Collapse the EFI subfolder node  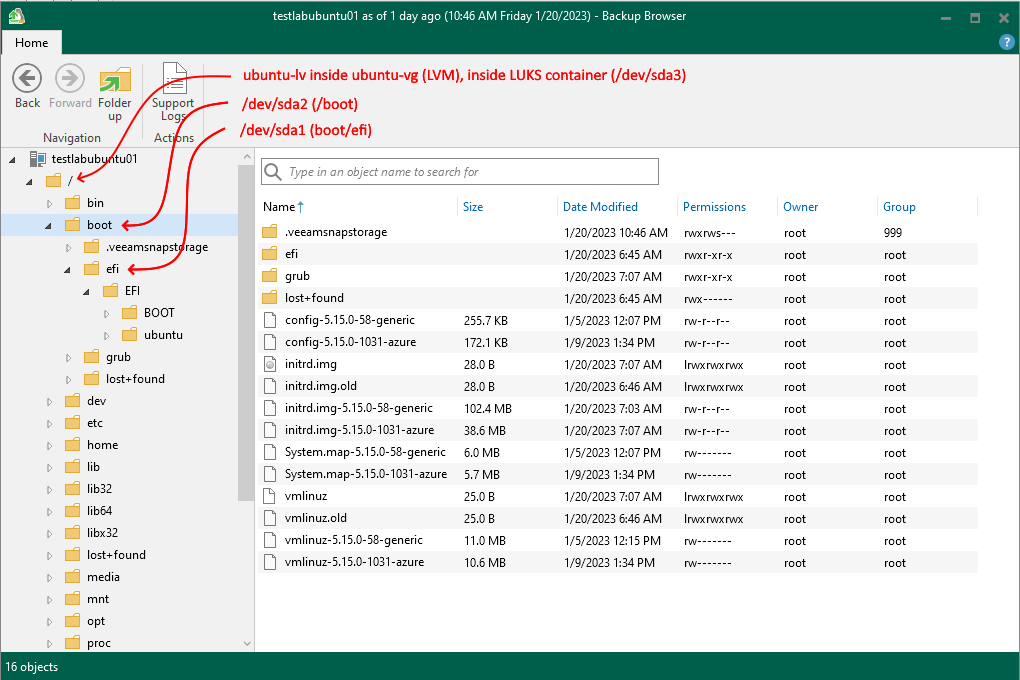tap(86, 292)
